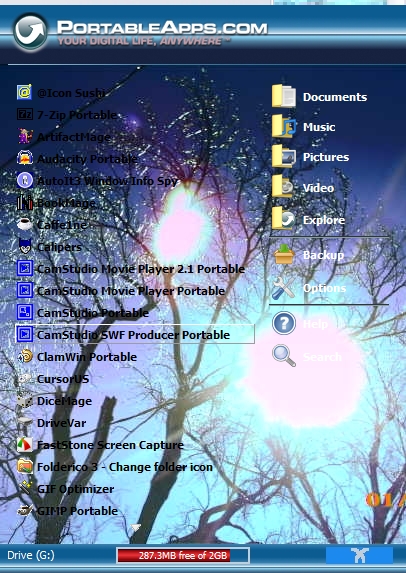Screen dimensions: 406x573
Task: Open ClamWin Portable via its icon
Action: (x=24, y=357)
